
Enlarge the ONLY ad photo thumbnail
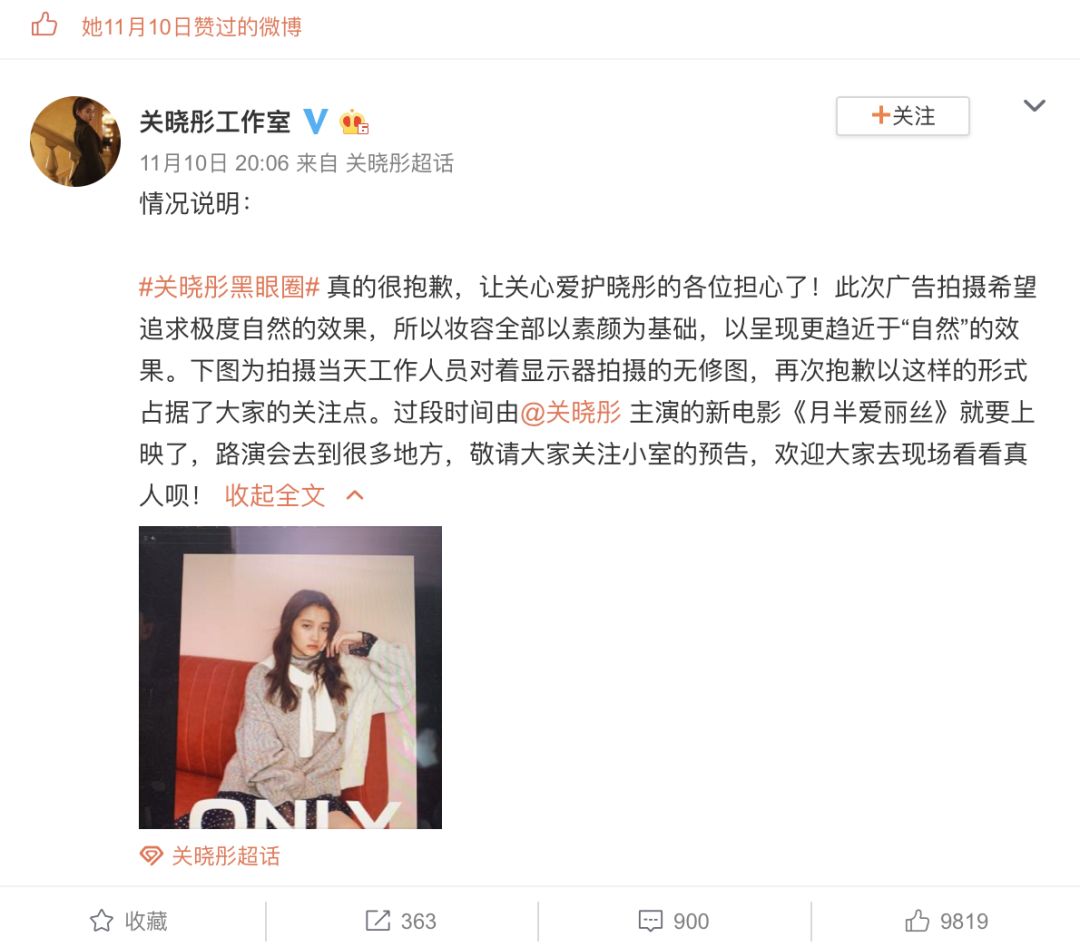[290, 677]
